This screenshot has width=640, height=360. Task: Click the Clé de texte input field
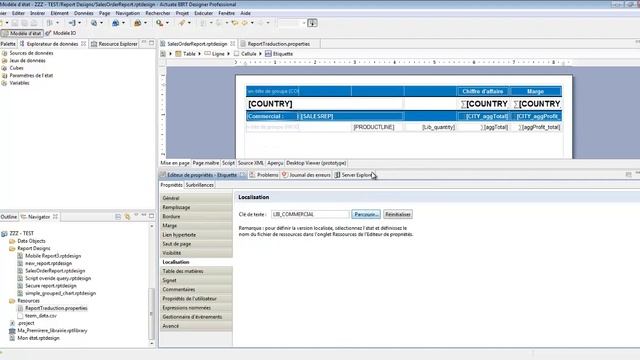[x=310, y=214]
